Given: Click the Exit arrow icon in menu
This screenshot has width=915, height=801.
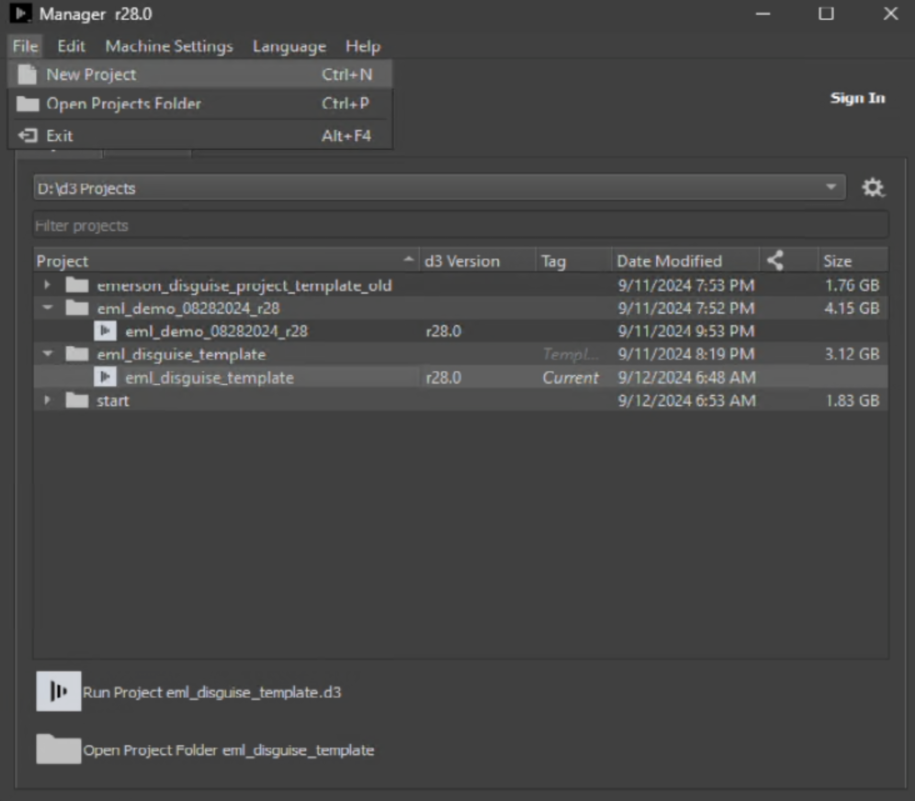Looking at the screenshot, I should click(x=27, y=136).
